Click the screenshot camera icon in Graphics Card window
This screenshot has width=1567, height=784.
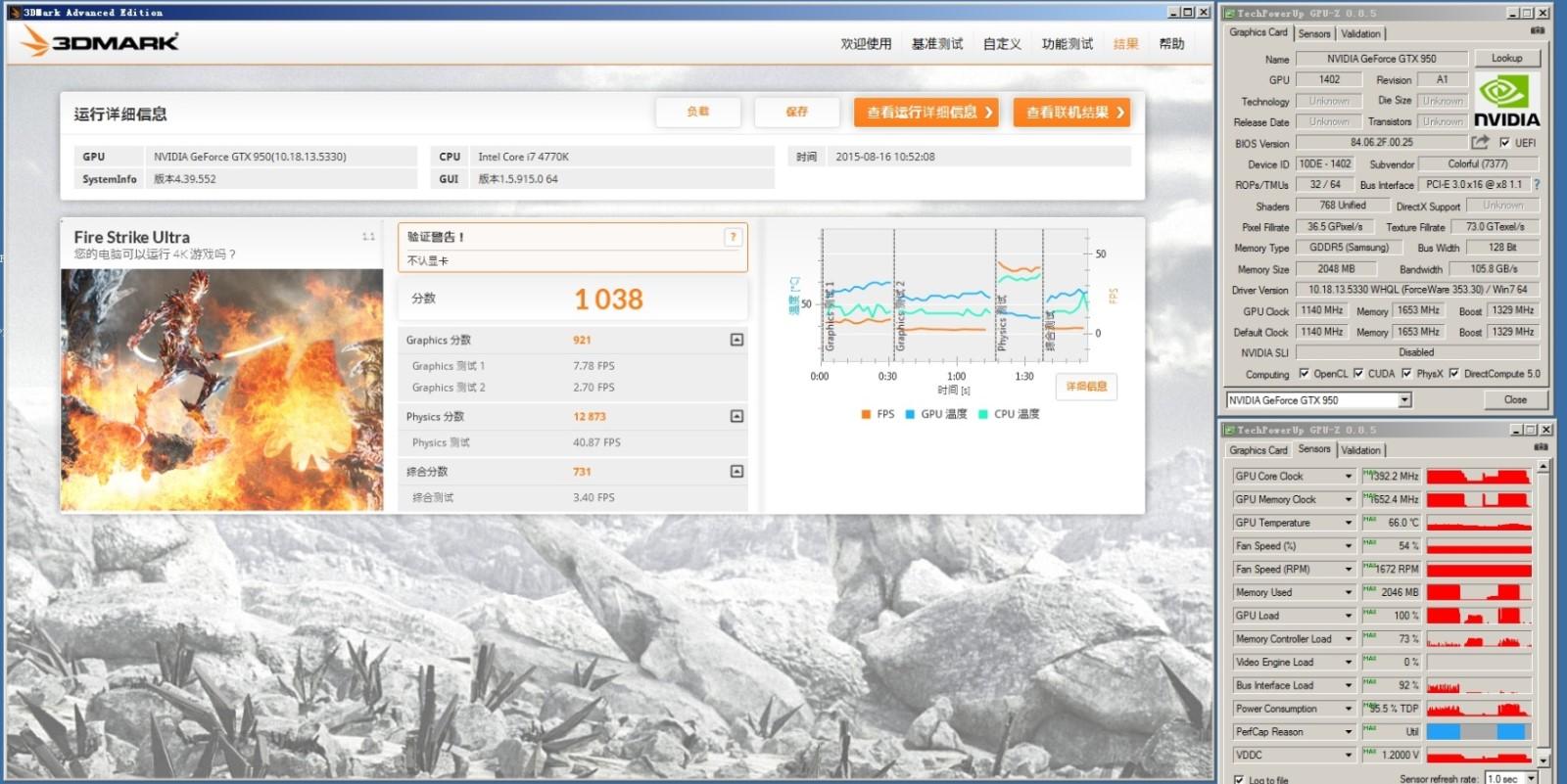pos(1538,31)
